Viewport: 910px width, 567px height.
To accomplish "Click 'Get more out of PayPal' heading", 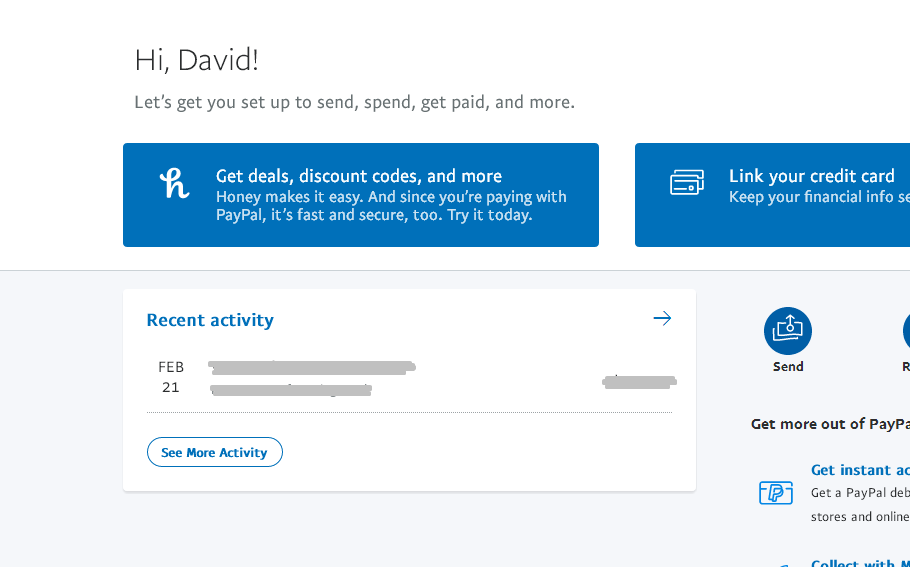I will pyautogui.click(x=829, y=424).
